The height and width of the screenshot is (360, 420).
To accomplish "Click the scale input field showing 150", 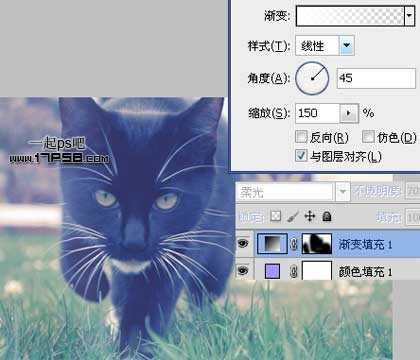I will click(318, 113).
